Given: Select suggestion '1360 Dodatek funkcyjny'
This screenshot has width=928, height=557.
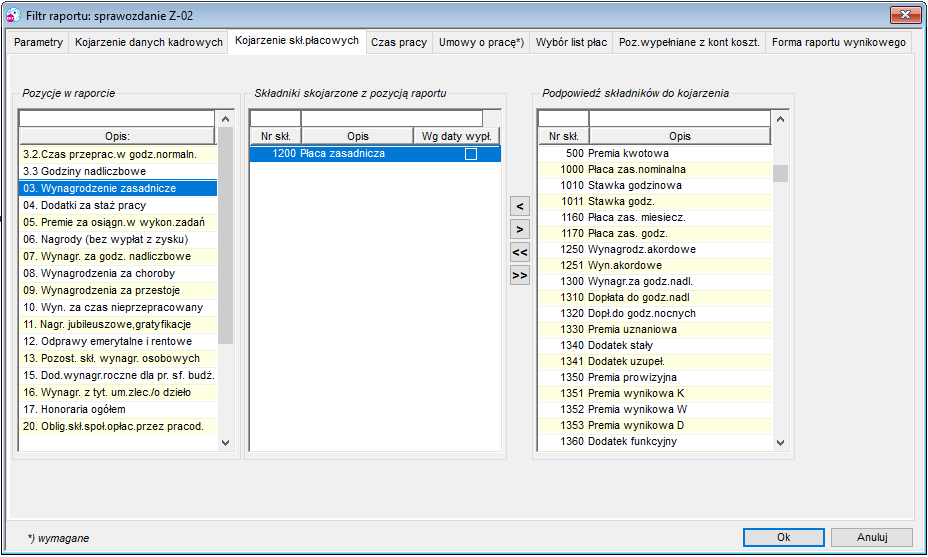Looking at the screenshot, I should [655, 441].
